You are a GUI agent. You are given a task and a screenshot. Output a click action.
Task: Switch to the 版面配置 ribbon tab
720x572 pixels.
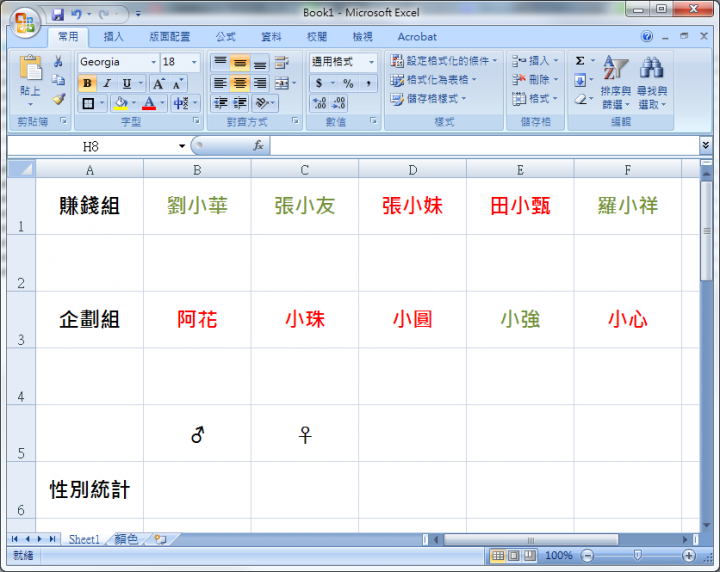coord(169,37)
